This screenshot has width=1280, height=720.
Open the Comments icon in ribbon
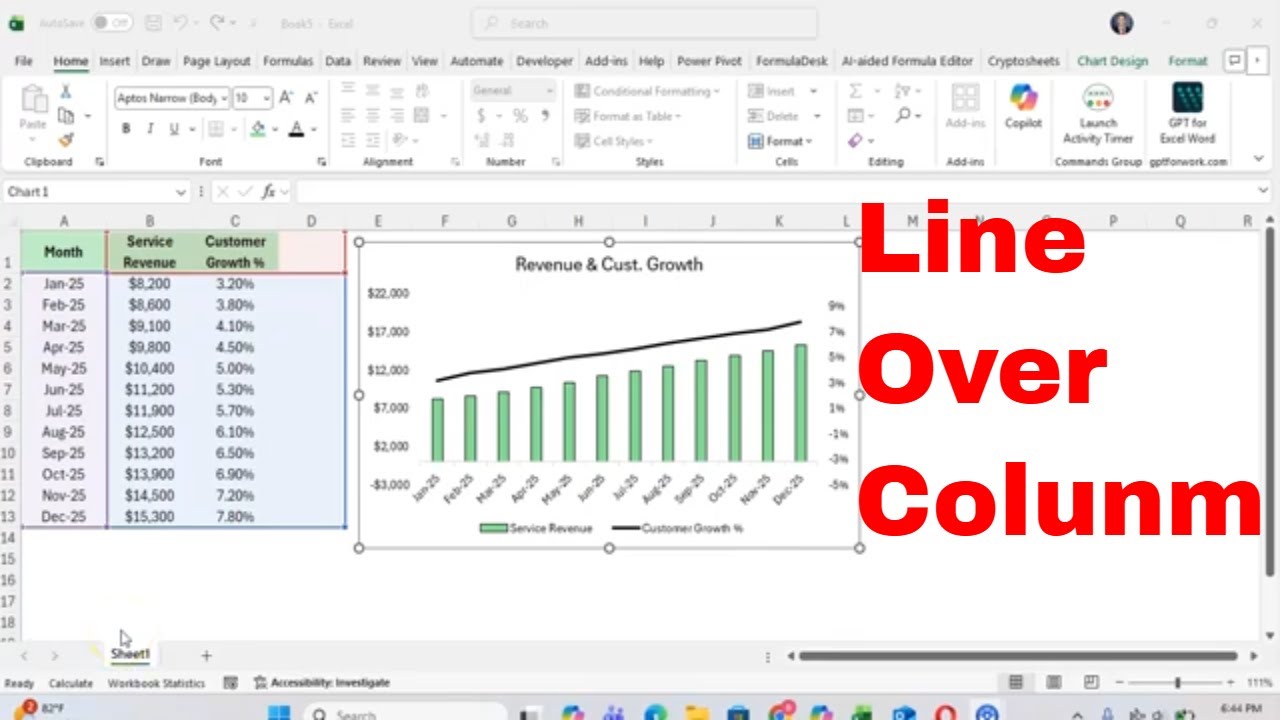[1235, 61]
